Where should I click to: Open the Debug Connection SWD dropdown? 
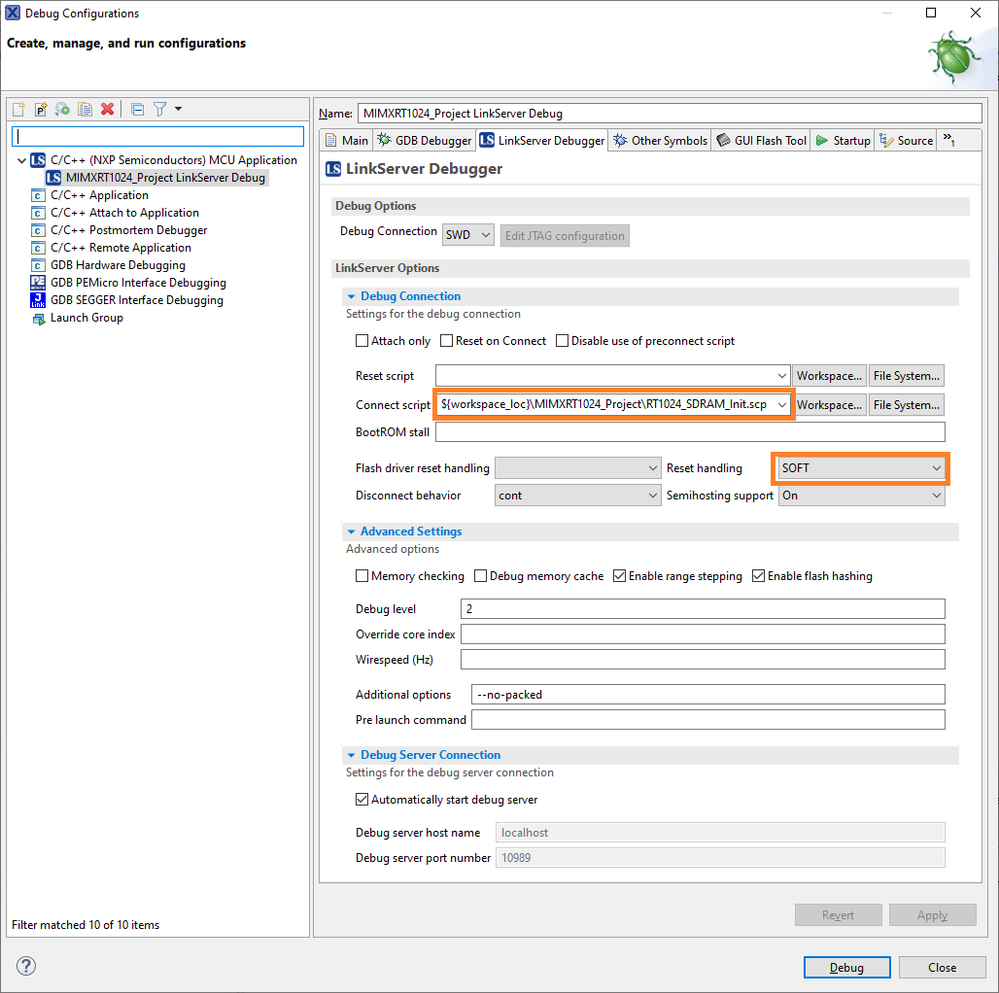pos(468,235)
